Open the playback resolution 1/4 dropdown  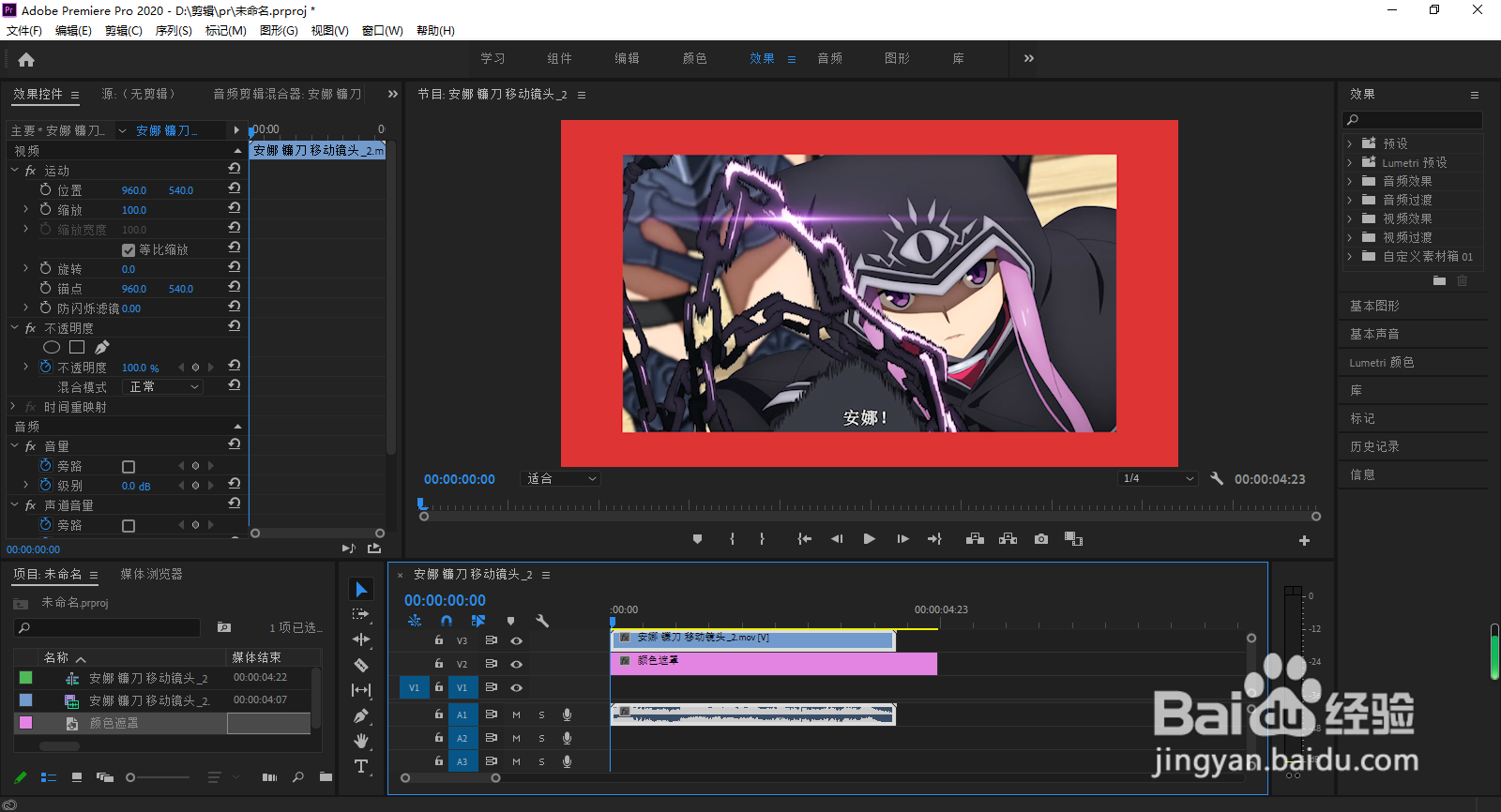(1158, 478)
